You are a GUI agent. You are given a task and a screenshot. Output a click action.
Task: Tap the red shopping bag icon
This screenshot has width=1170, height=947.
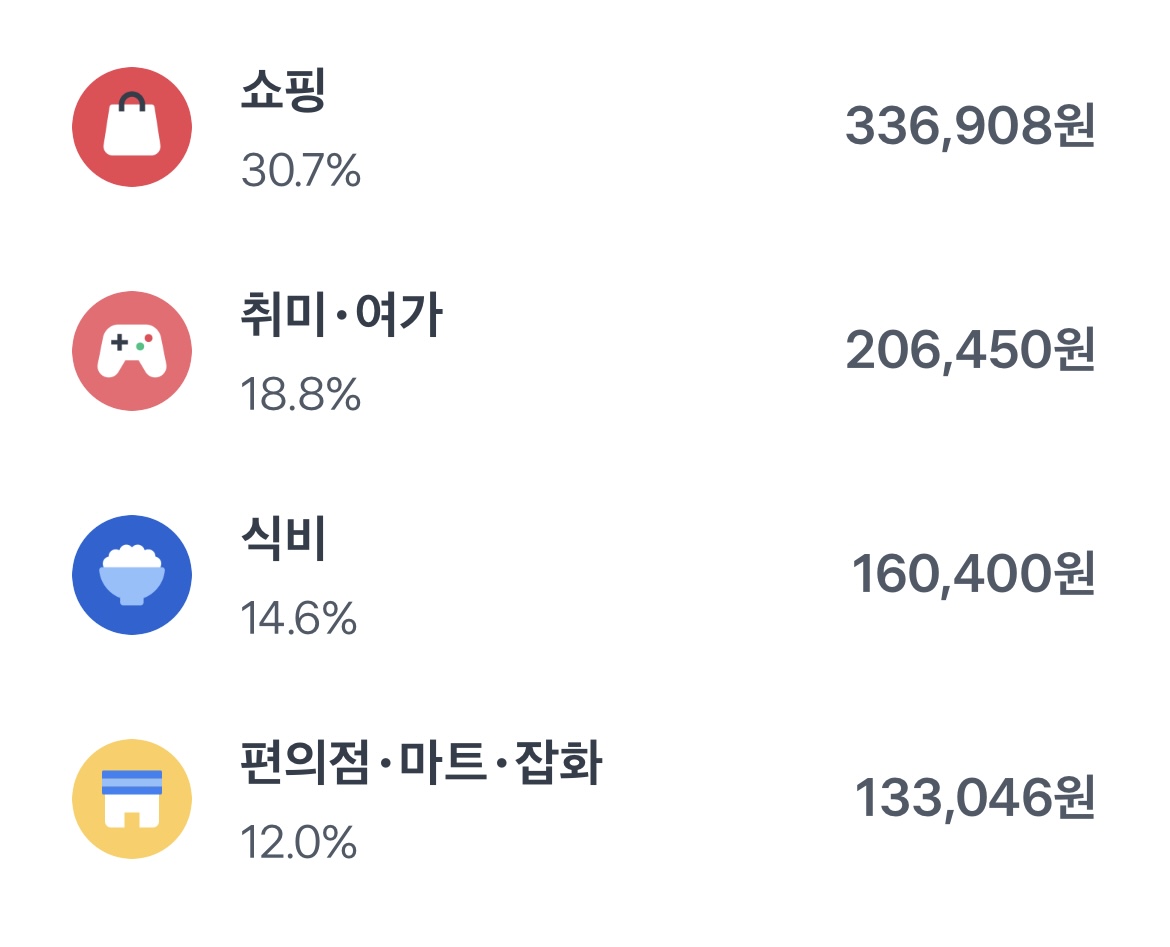point(132,127)
